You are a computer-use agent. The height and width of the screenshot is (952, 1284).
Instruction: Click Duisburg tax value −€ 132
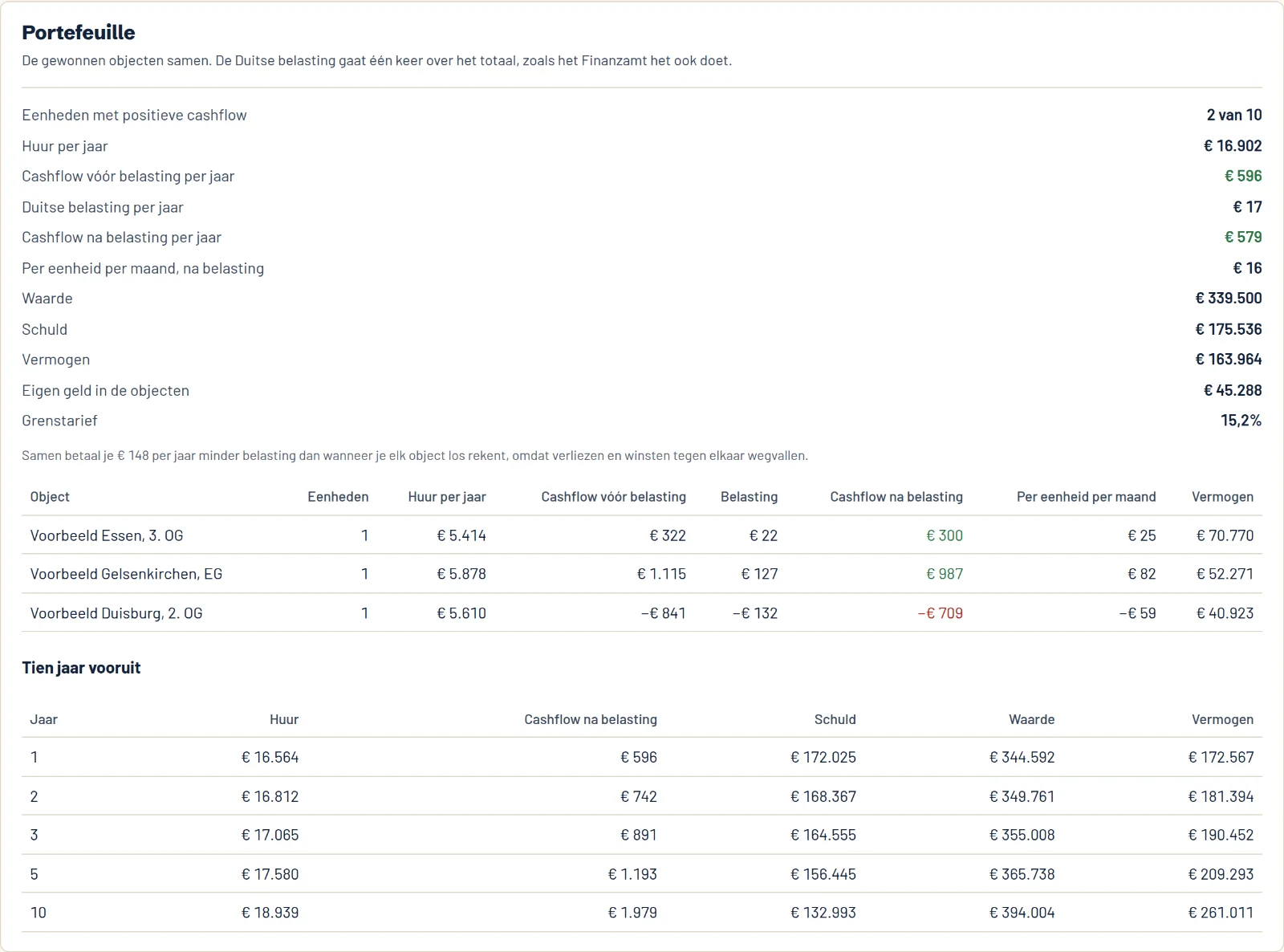[x=755, y=613]
